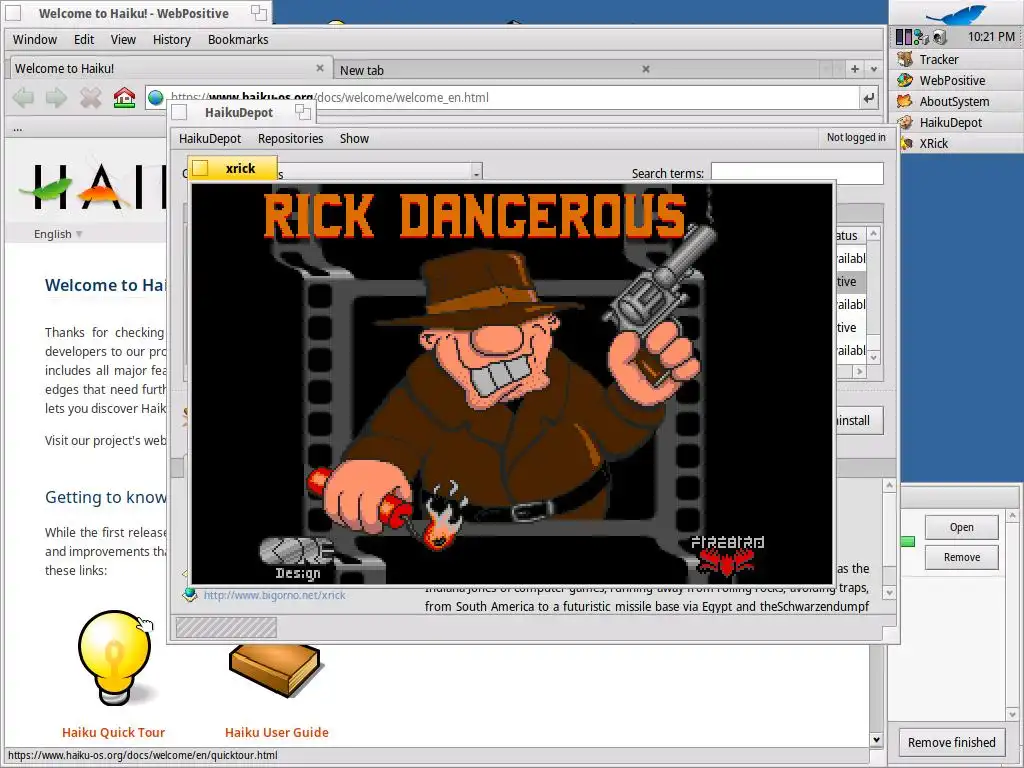The image size is (1024, 768).
Task: Open English language selector
Action: [x=58, y=234]
